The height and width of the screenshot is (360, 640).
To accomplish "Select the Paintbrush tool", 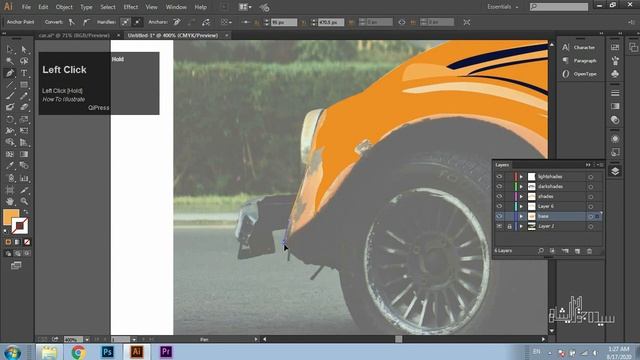I will [9, 96].
